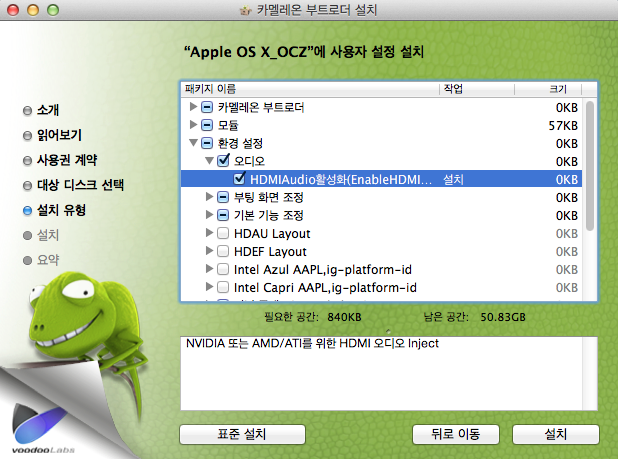The width and height of the screenshot is (618, 459).
Task: Click the 설치 button to install
Action: (556, 434)
